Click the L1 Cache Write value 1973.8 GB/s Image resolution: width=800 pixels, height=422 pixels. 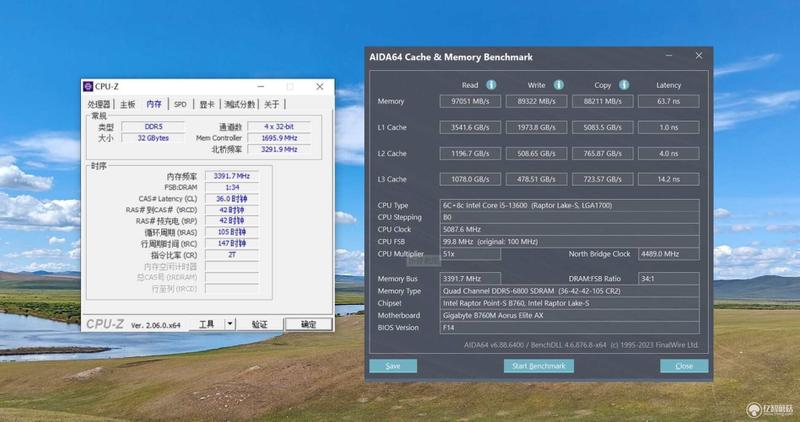[x=536, y=127]
